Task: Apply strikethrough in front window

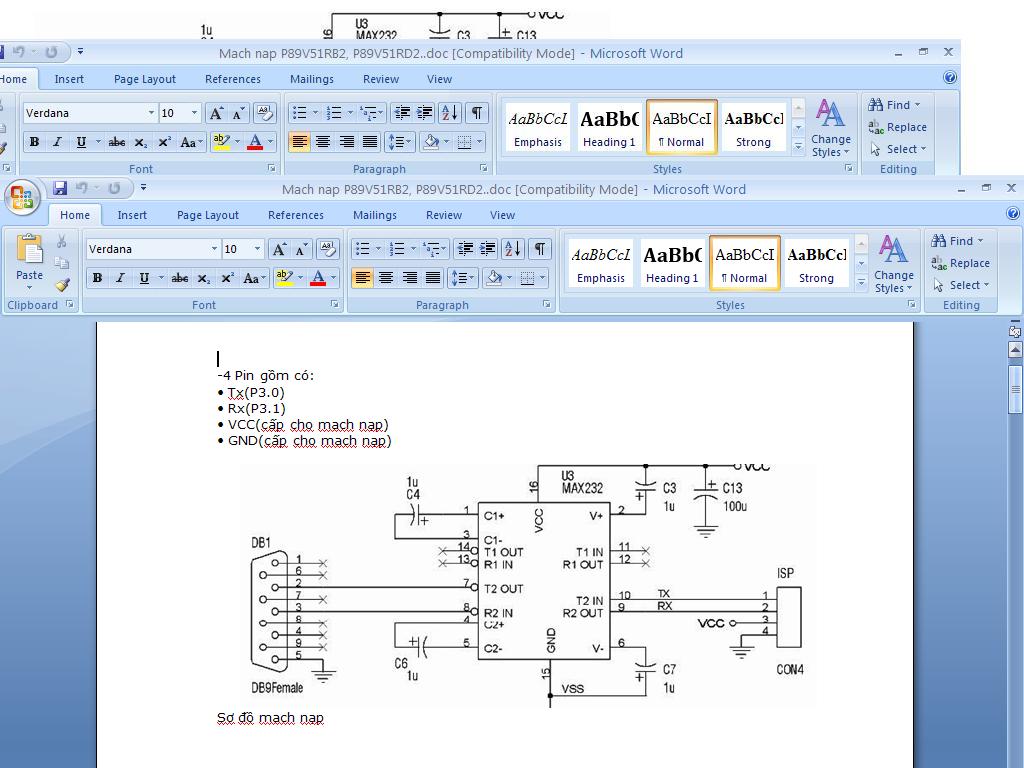Action: [x=180, y=278]
